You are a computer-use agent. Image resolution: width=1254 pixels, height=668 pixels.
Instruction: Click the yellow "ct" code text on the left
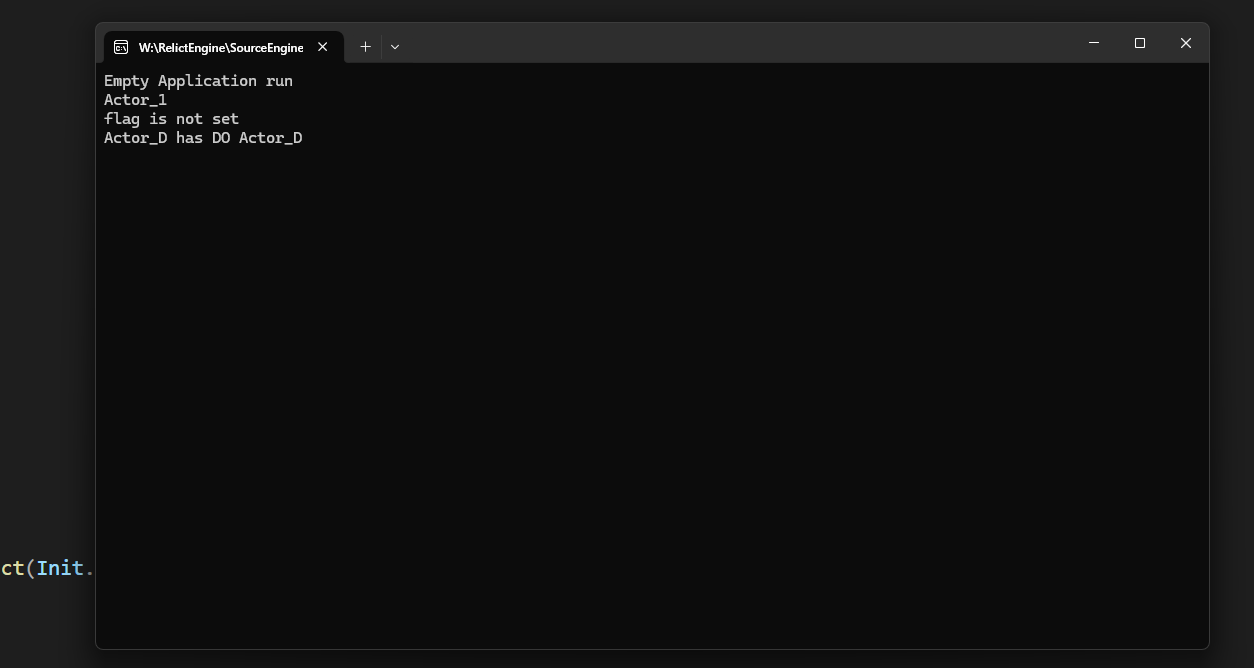[x=12, y=568]
